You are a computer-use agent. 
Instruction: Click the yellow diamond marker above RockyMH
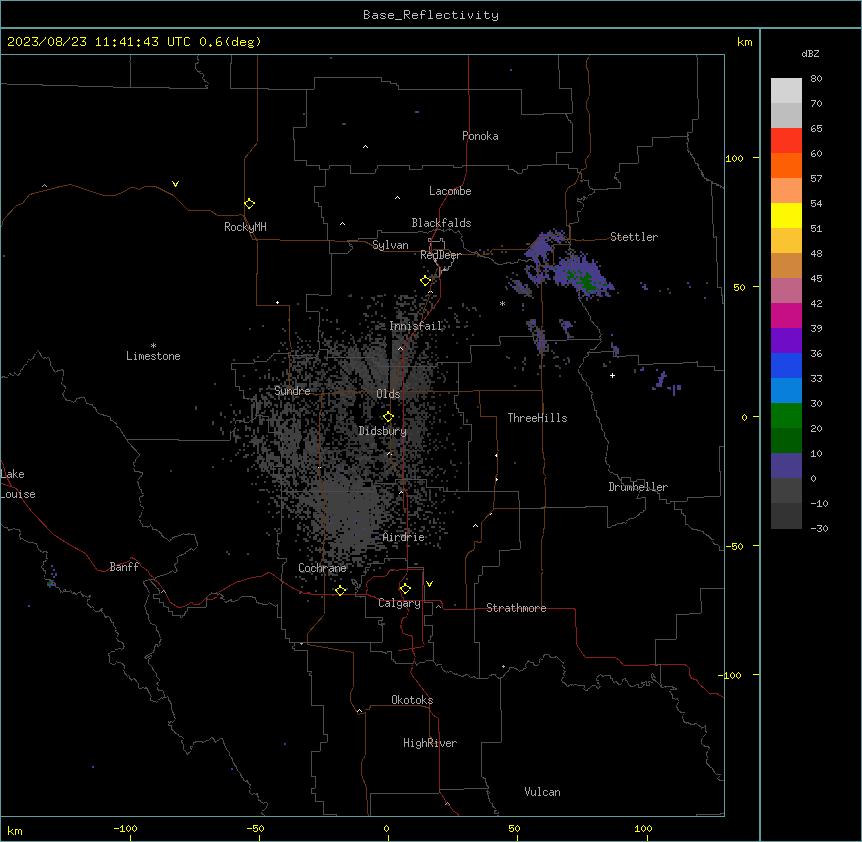point(250,204)
